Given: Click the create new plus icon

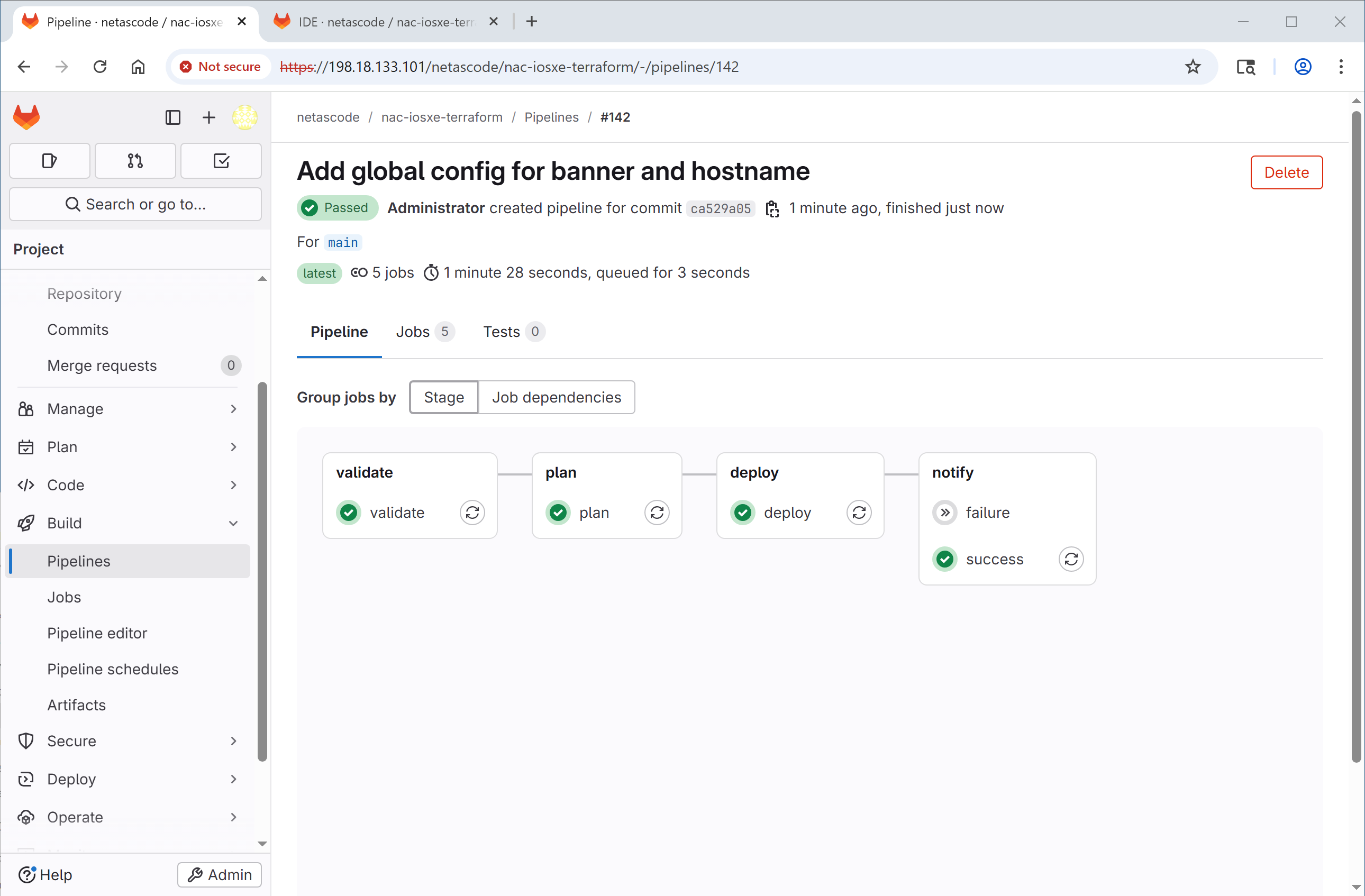Looking at the screenshot, I should click(209, 117).
